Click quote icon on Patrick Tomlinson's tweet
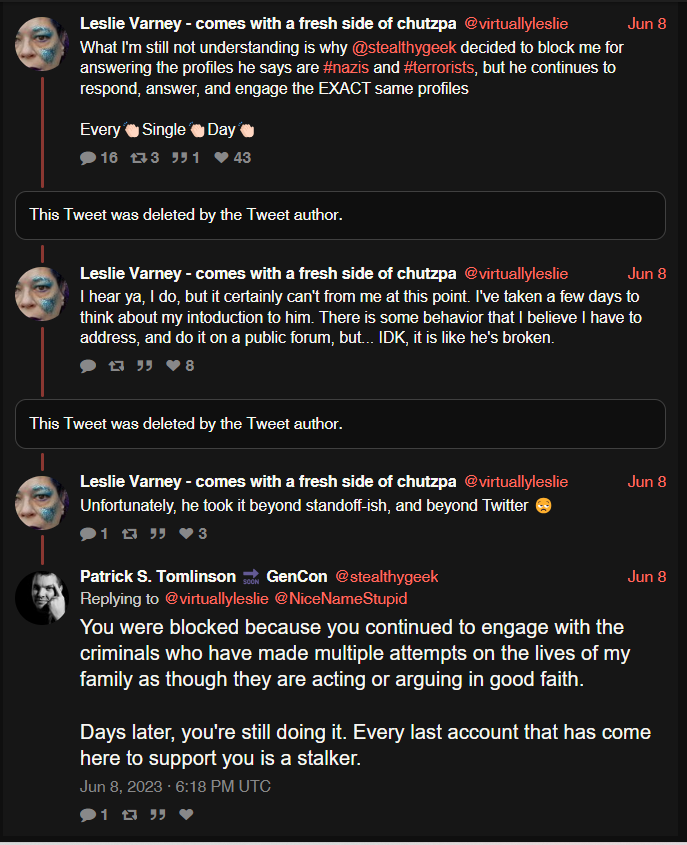This screenshot has height=845, width=687. [x=157, y=814]
